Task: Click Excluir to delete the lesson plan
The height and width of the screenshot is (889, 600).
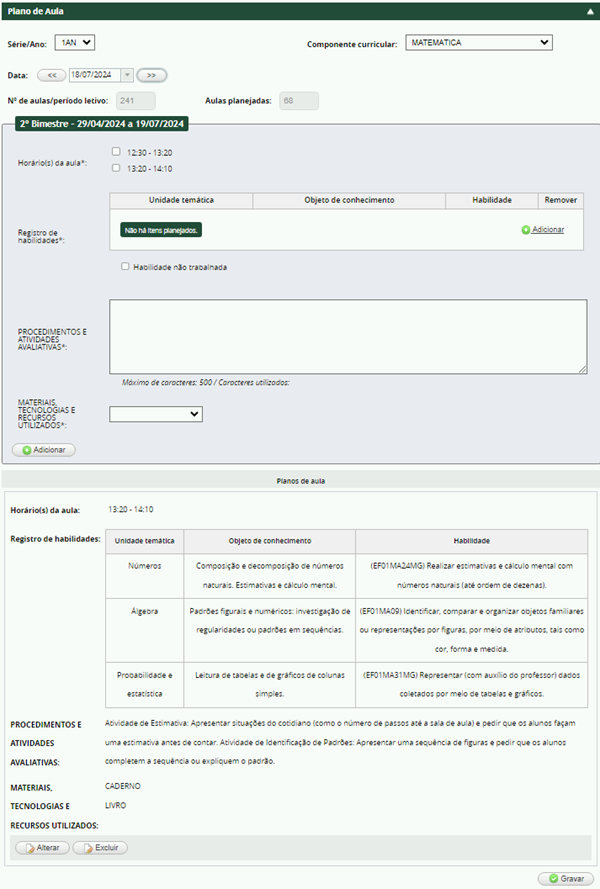Action: pos(100,847)
